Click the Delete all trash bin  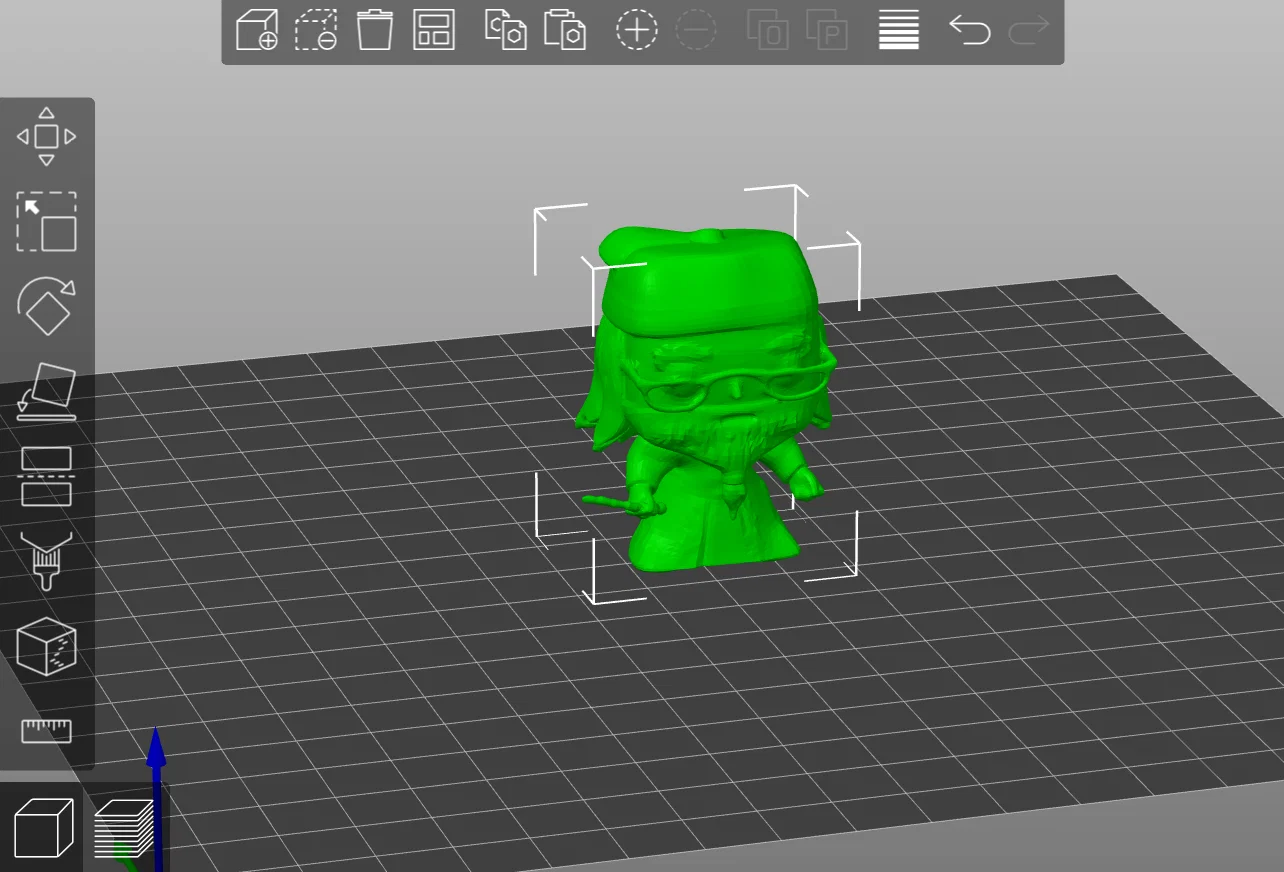(x=375, y=30)
